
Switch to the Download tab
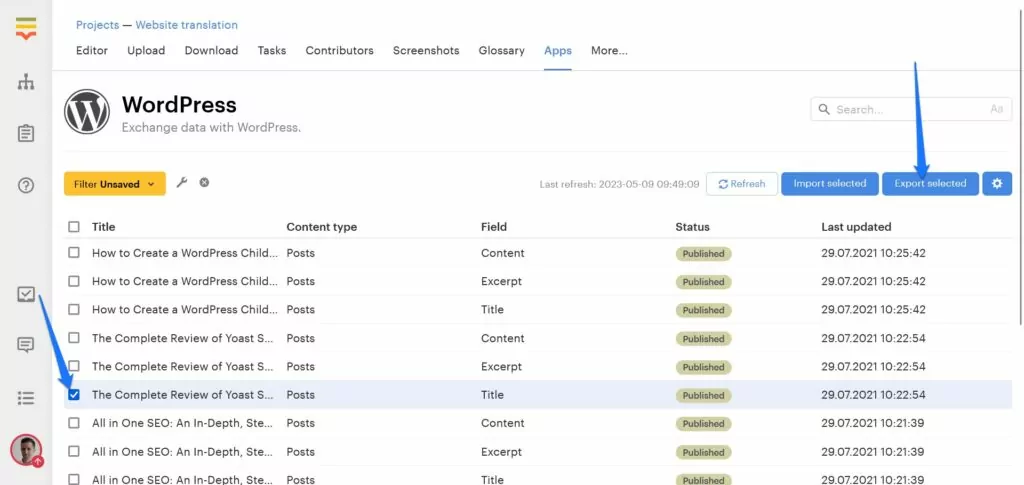pyautogui.click(x=212, y=50)
